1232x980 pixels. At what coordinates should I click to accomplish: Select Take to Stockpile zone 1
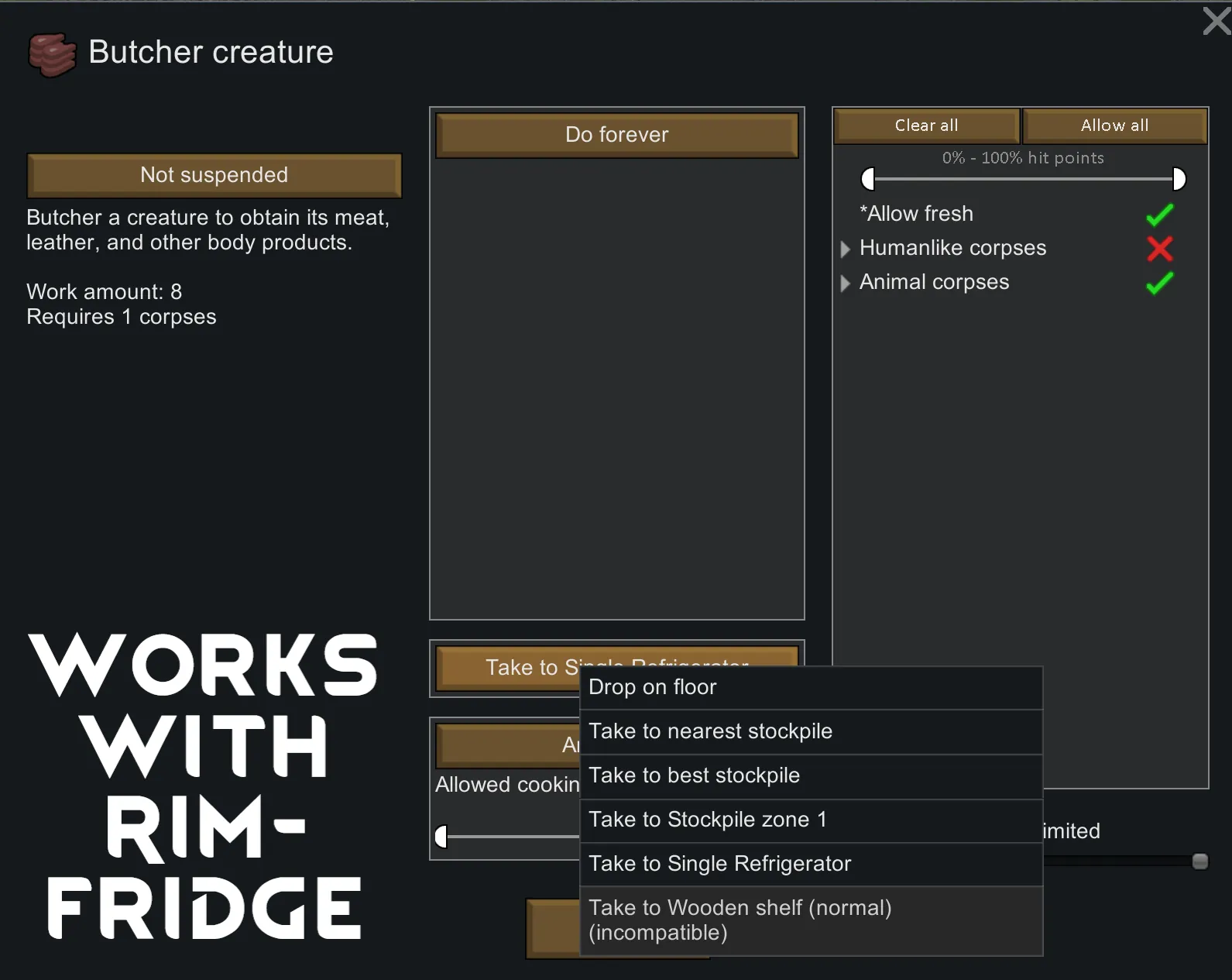point(810,820)
